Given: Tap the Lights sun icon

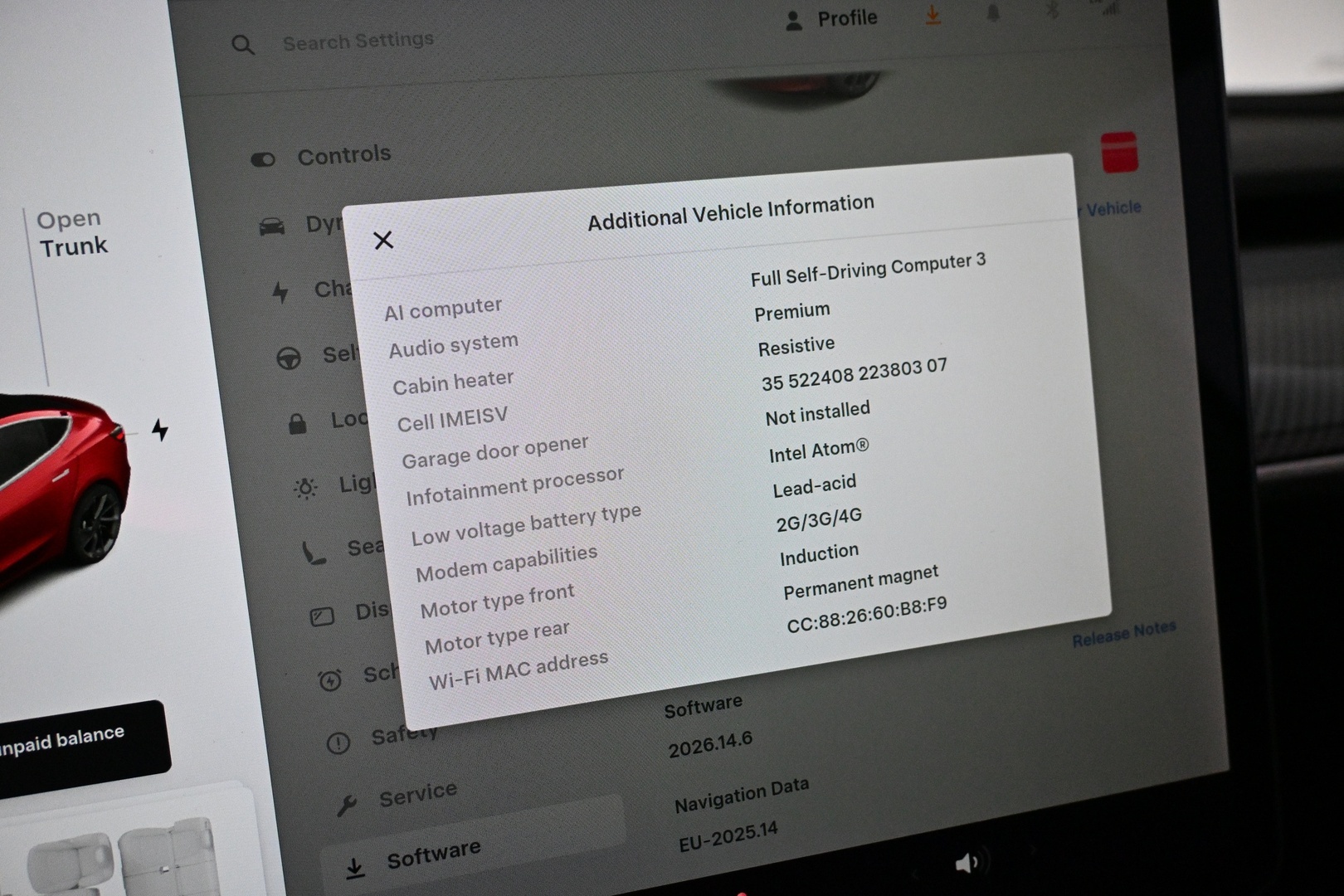Looking at the screenshot, I should click(305, 488).
